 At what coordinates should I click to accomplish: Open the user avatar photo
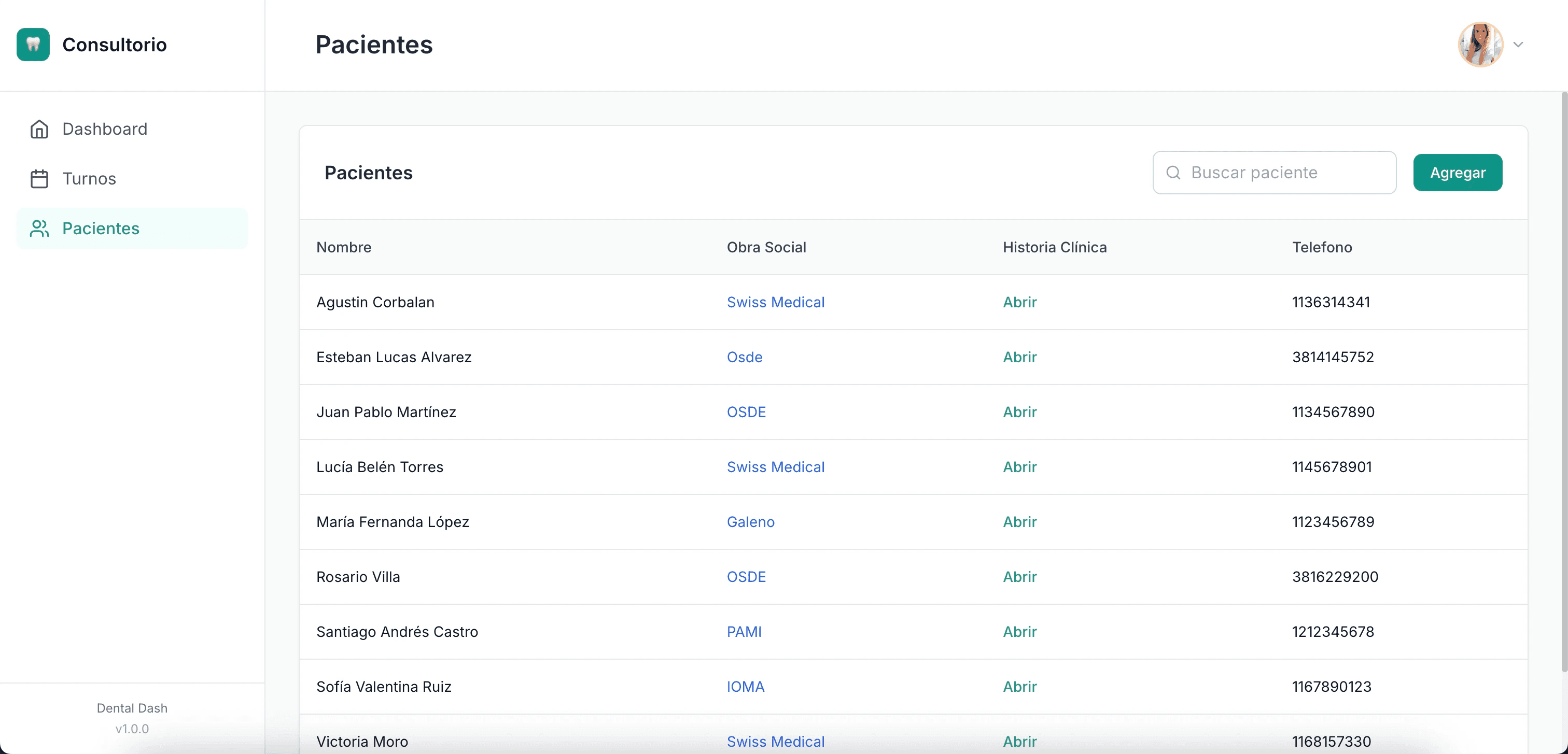tap(1480, 45)
